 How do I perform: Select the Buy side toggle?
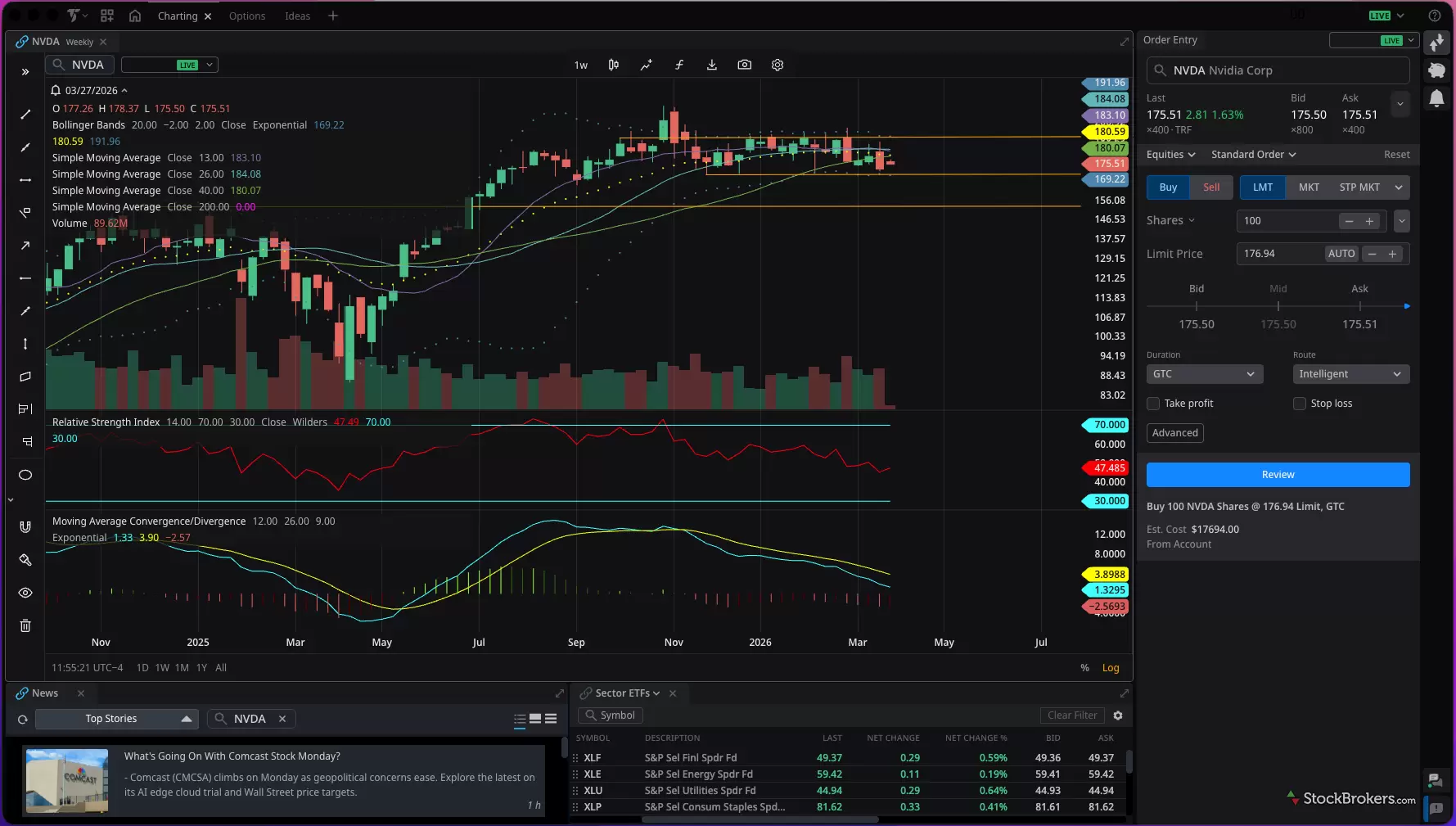pyautogui.click(x=1168, y=187)
